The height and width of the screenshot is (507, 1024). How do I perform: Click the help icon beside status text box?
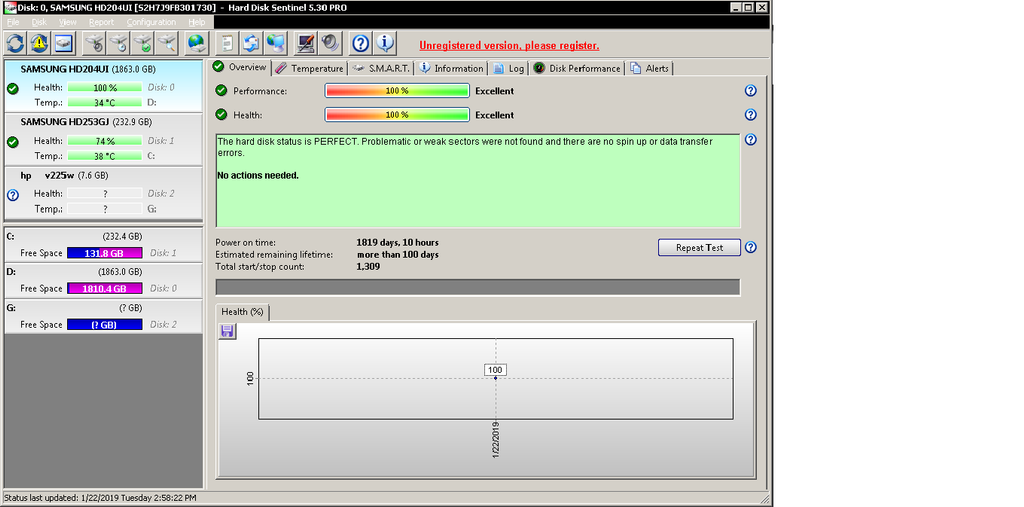751,140
